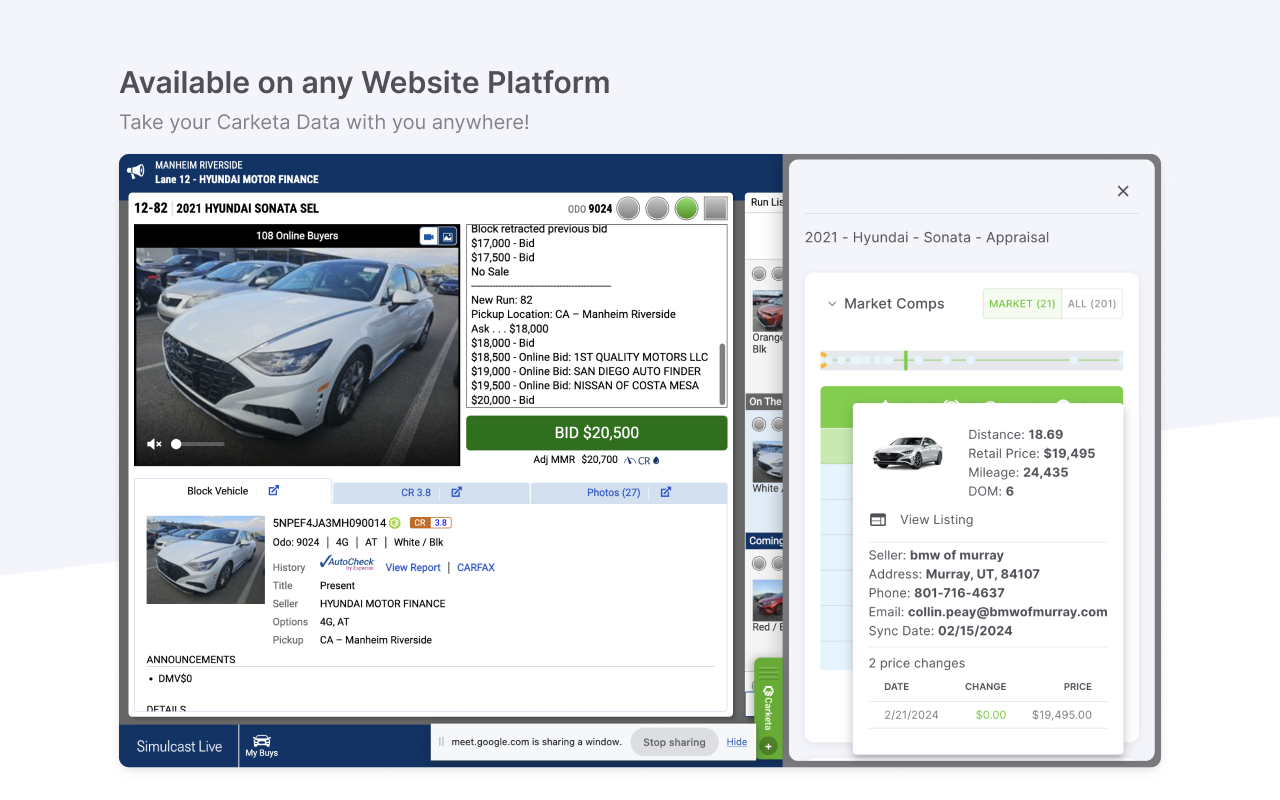Image resolution: width=1280 pixels, height=800 pixels.
Task: Pop out the Block Vehicle tab
Action: tap(274, 491)
